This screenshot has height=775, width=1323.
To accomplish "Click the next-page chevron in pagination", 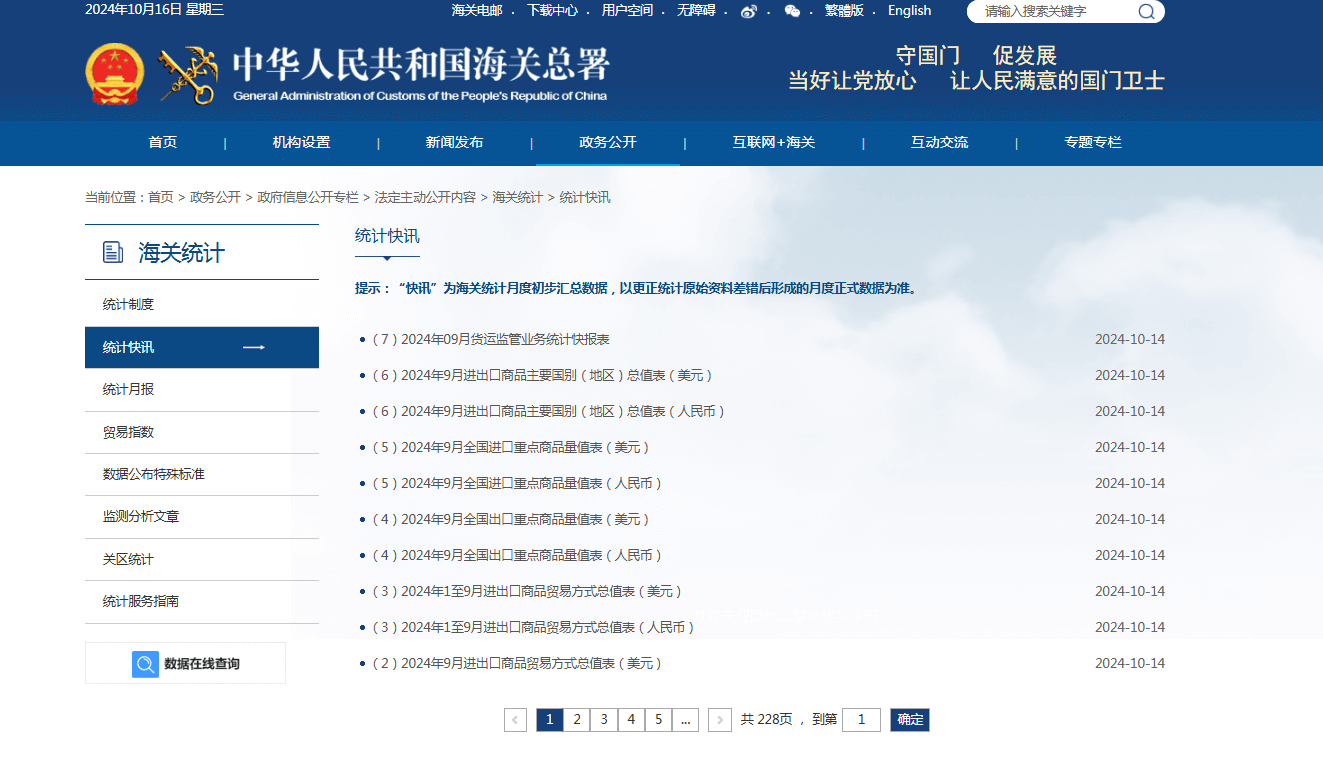I will (719, 719).
